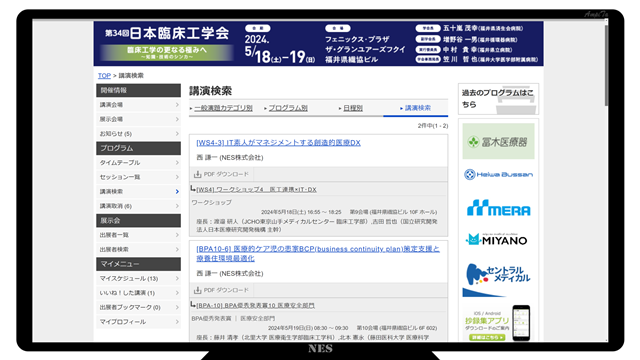Open 出展者検索 in the sidebar
640x360 pixels.
138,249
